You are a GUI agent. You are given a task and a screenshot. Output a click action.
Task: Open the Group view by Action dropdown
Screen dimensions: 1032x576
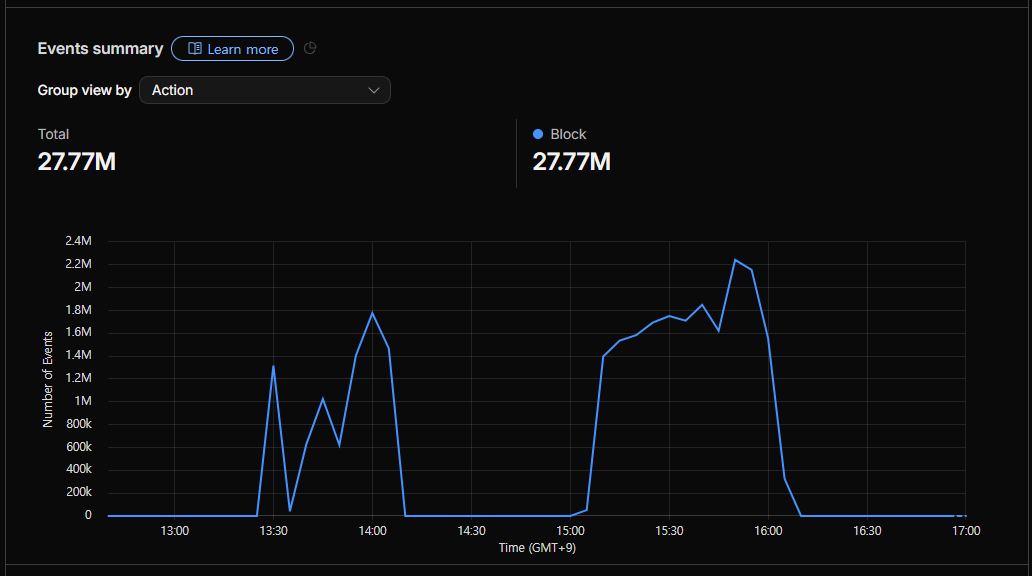click(x=265, y=90)
